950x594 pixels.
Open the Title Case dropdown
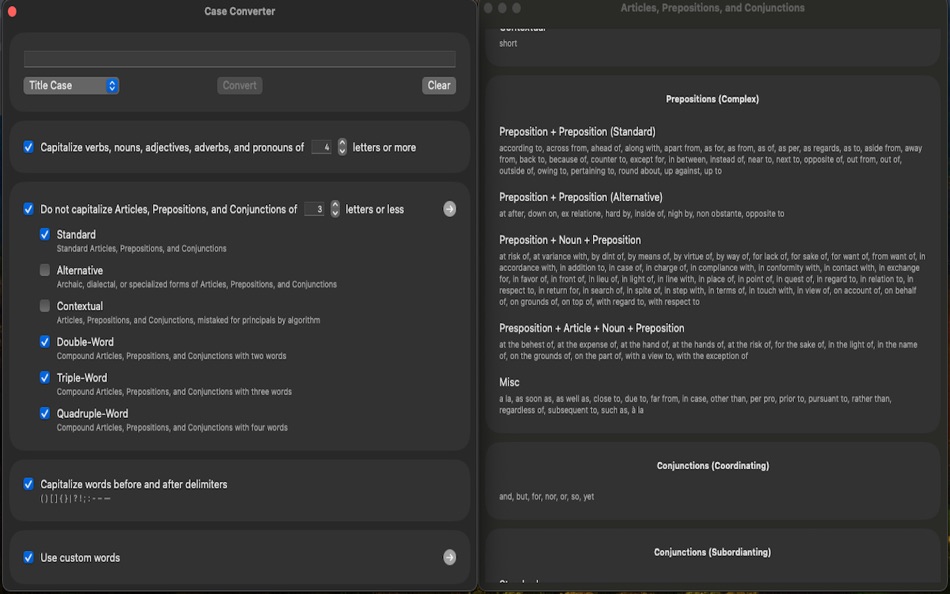click(x=71, y=85)
